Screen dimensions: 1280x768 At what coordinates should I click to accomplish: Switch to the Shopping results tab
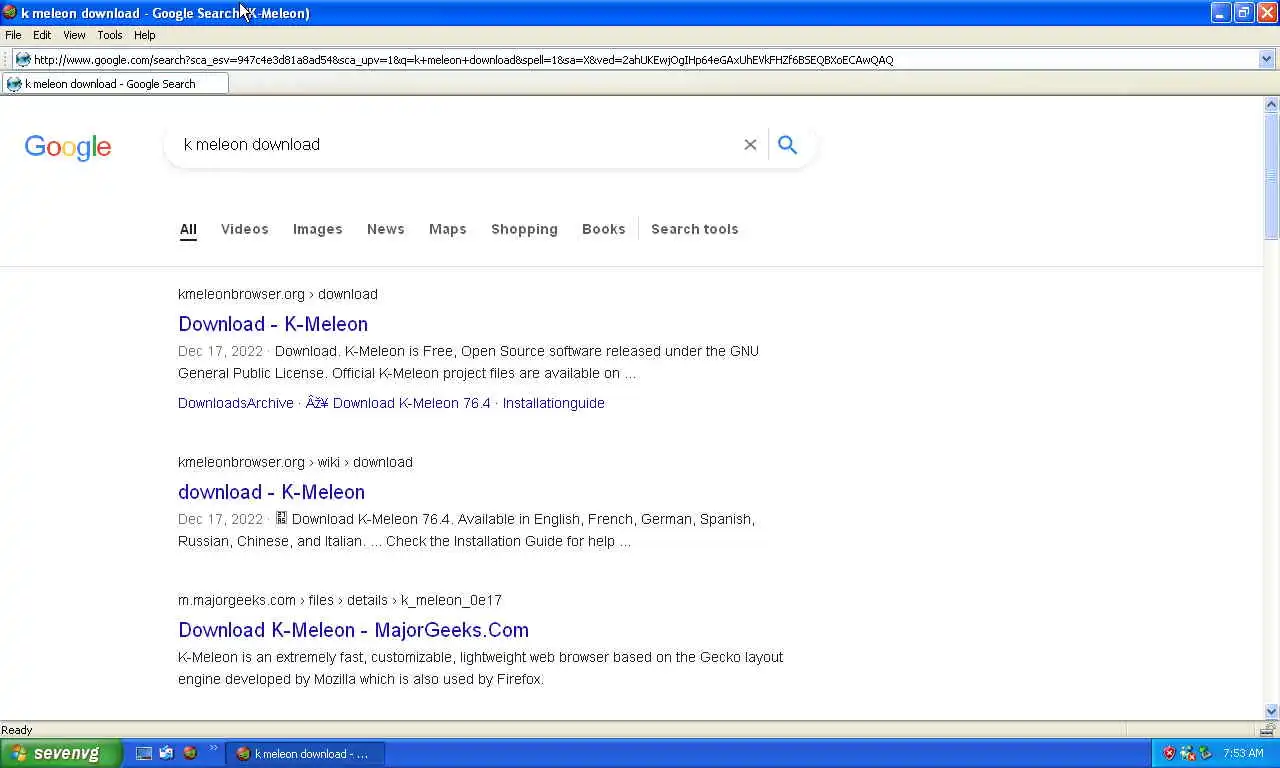click(x=524, y=229)
